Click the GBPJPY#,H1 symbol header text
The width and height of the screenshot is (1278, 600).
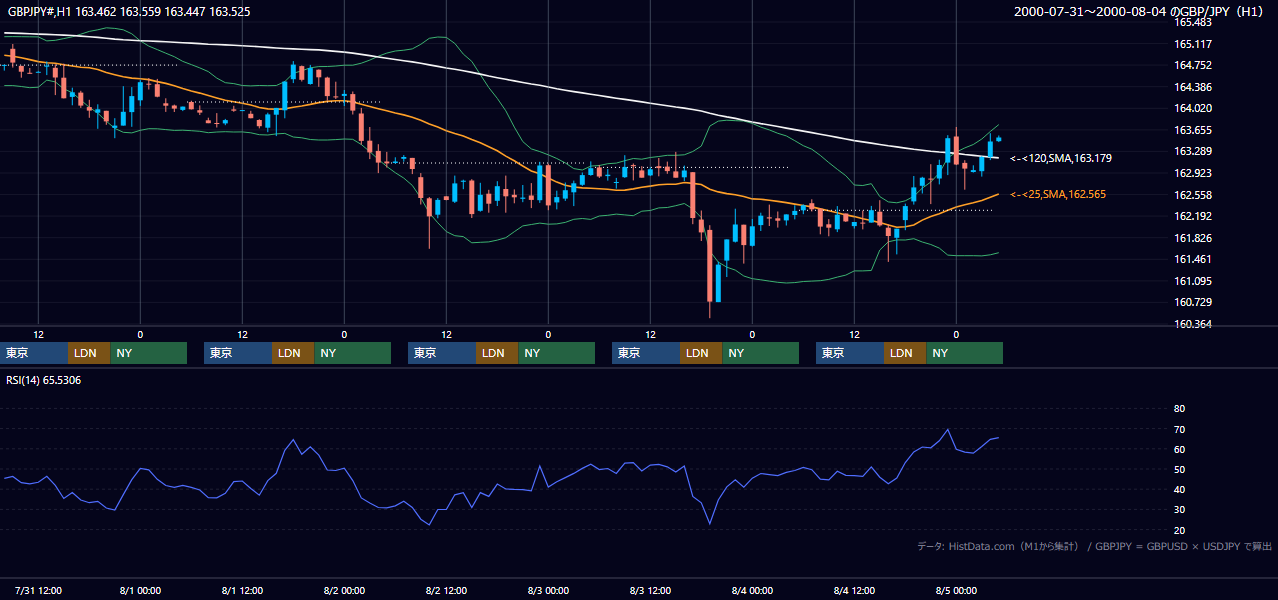[x=130, y=12]
